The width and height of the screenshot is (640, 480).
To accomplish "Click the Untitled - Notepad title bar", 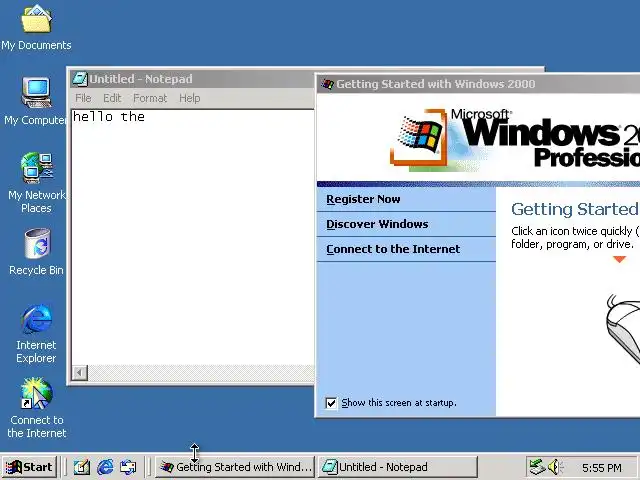I will click(x=192, y=79).
